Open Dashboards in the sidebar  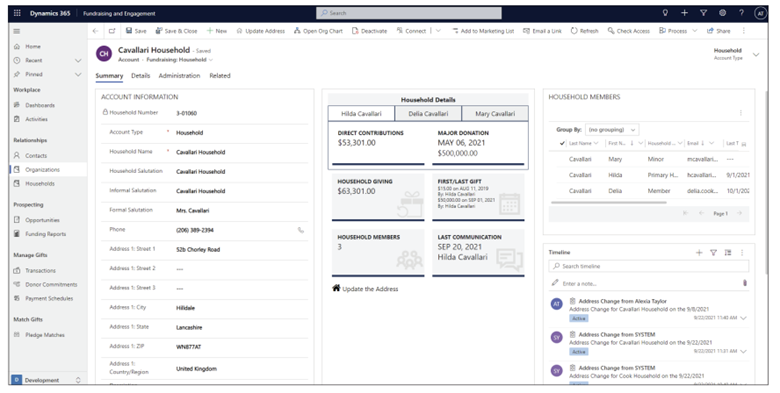[40, 105]
